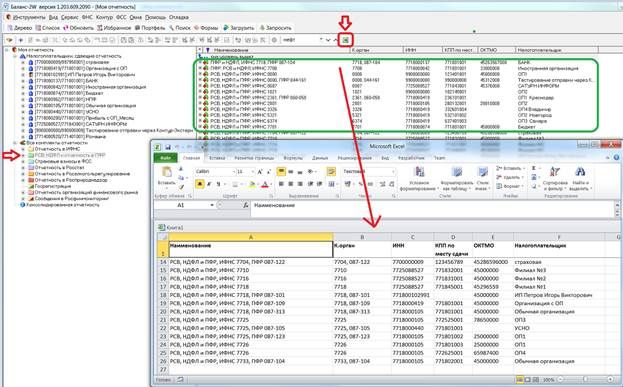Open the Контур menu
The height and width of the screenshot is (387, 623).
coord(104,17)
